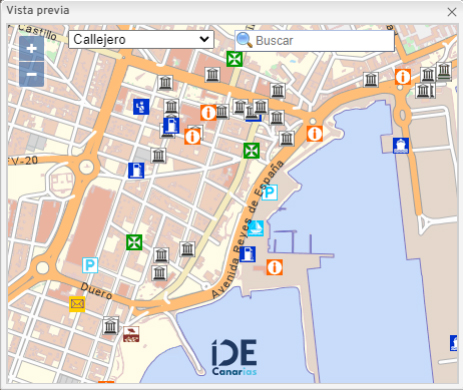Click the brown beach umbrella icon
The height and width of the screenshot is (390, 463).
point(131,334)
